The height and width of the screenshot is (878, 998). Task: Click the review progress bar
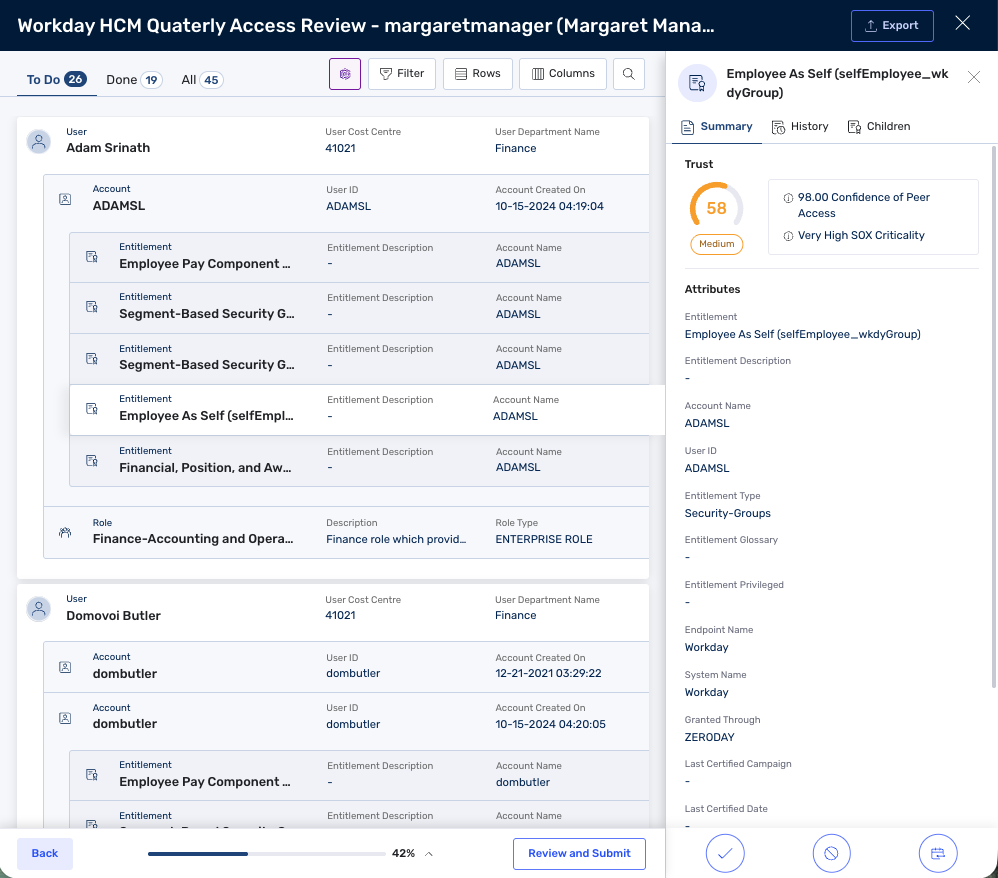click(267, 854)
